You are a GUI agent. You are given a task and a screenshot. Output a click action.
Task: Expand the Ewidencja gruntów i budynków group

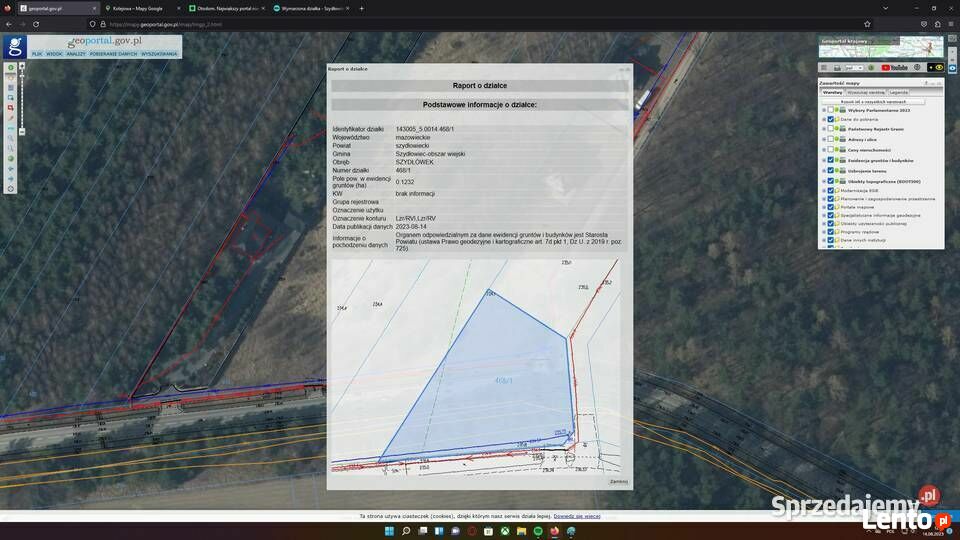[x=824, y=160]
